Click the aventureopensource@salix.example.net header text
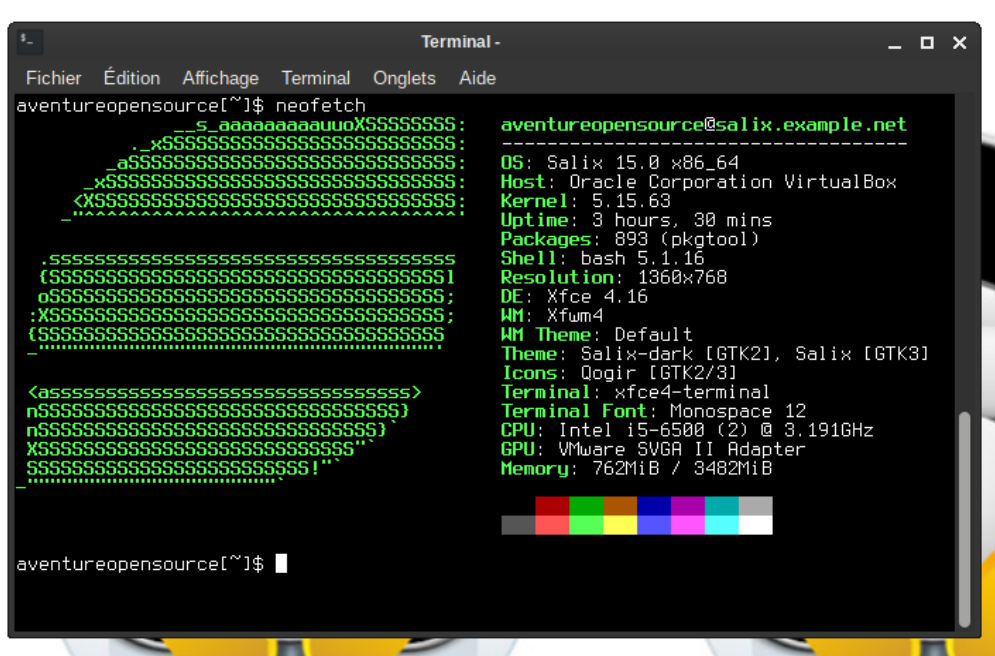Viewport: 995px width, 656px height. click(x=703, y=125)
